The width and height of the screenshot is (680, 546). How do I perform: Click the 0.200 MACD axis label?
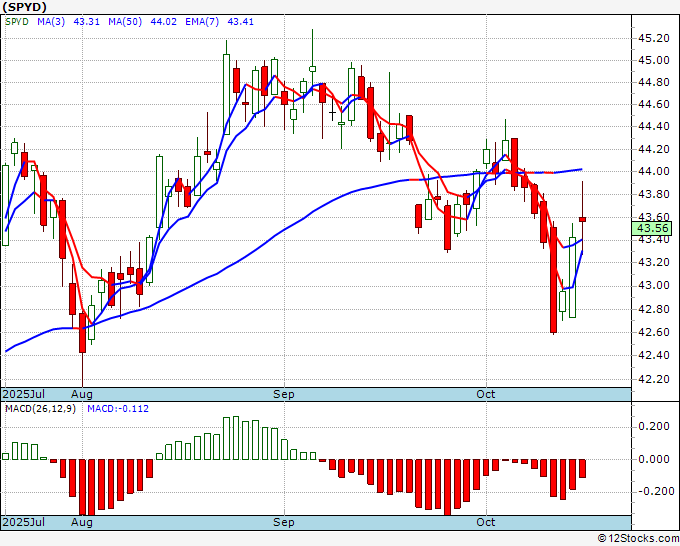pos(654,426)
